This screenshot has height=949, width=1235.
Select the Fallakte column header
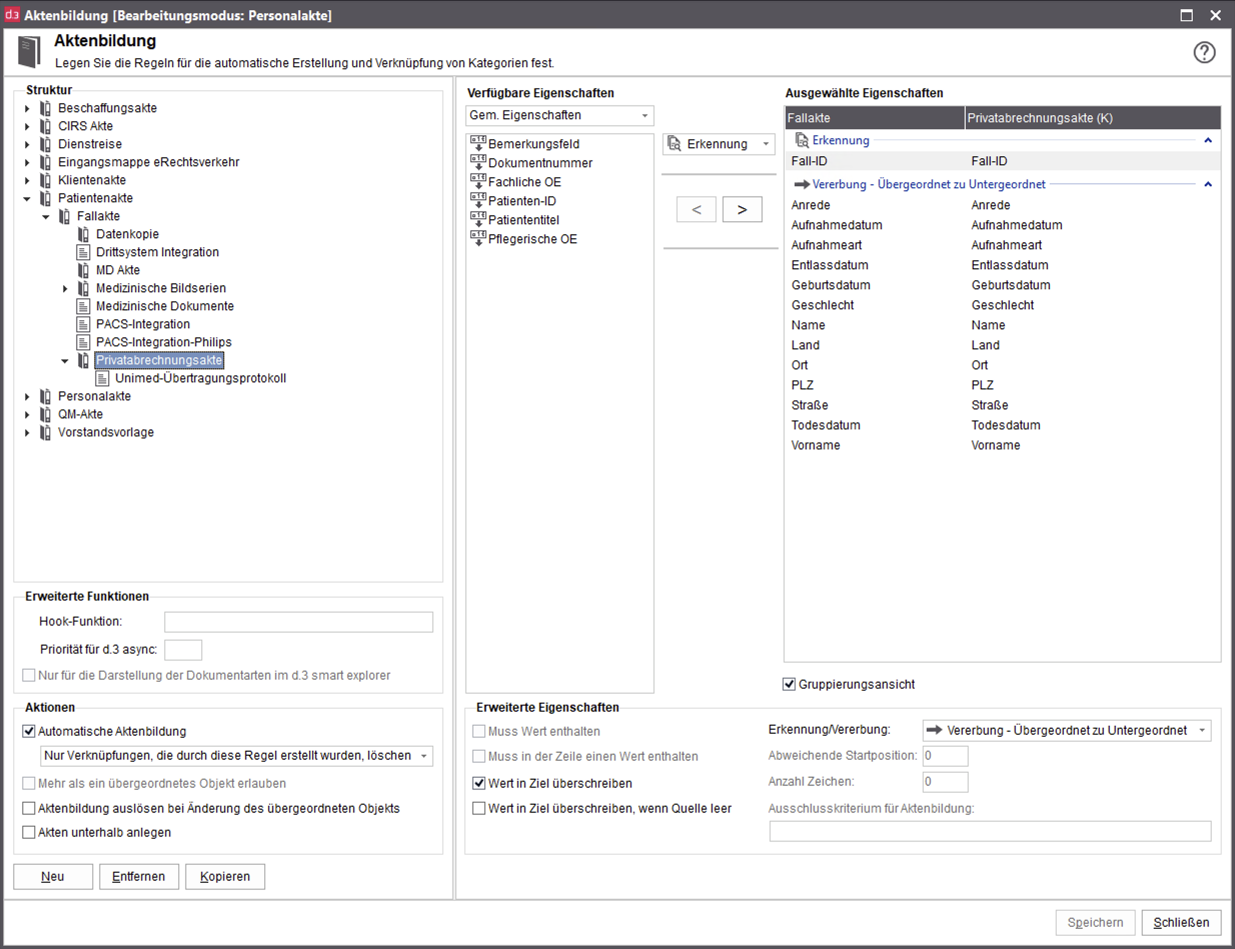tap(874, 117)
